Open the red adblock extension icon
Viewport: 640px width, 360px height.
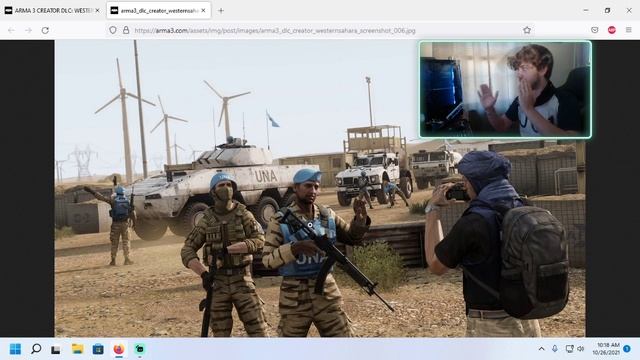click(x=611, y=30)
